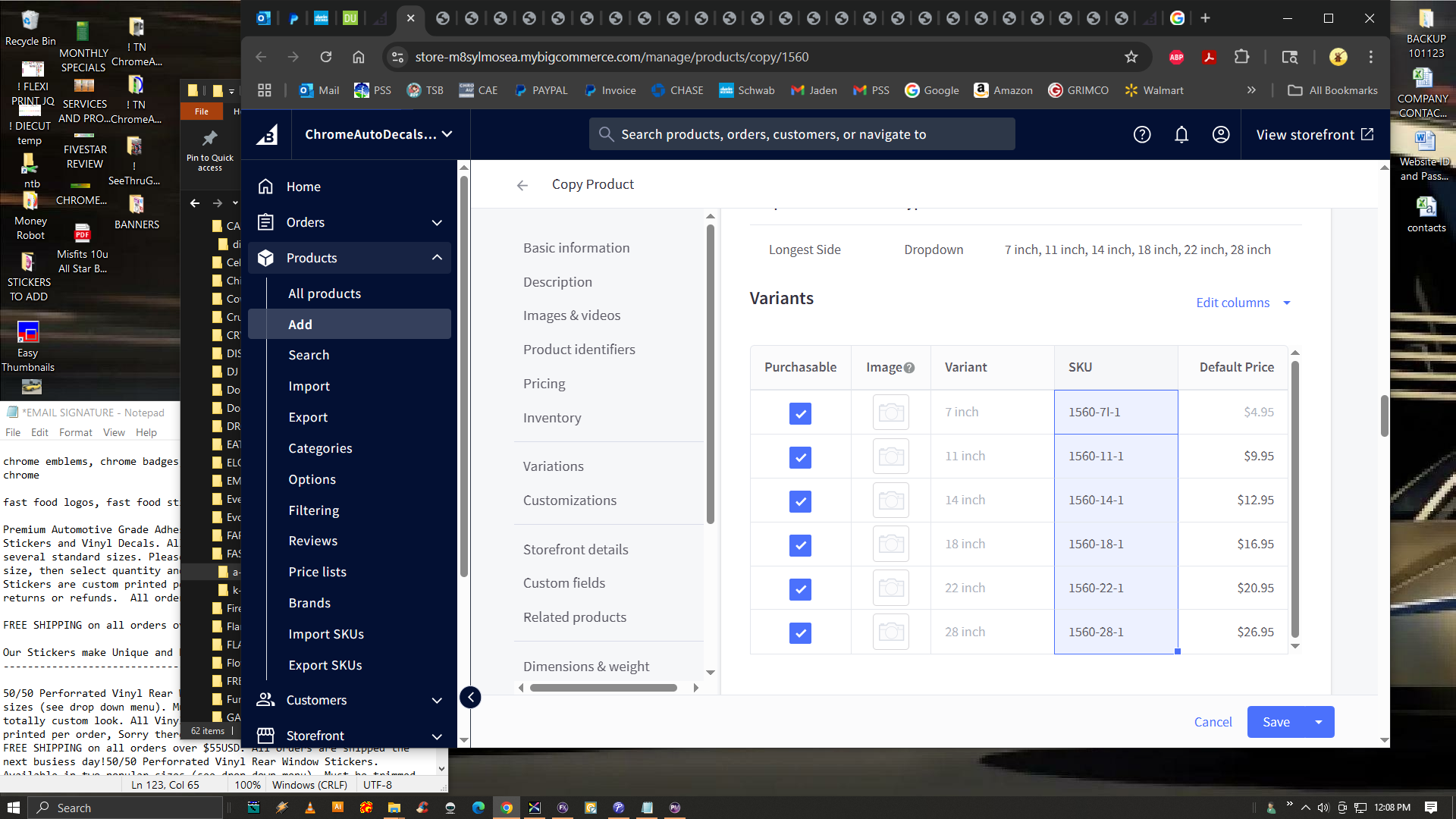The height and width of the screenshot is (819, 1456).
Task: Open the PAYPAL bookmark
Action: coord(541,90)
